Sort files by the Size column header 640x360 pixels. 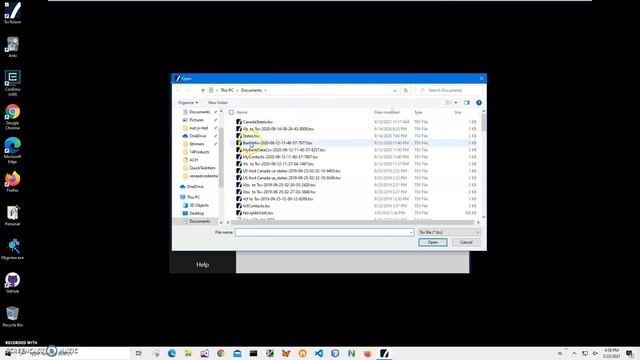[x=458, y=112]
